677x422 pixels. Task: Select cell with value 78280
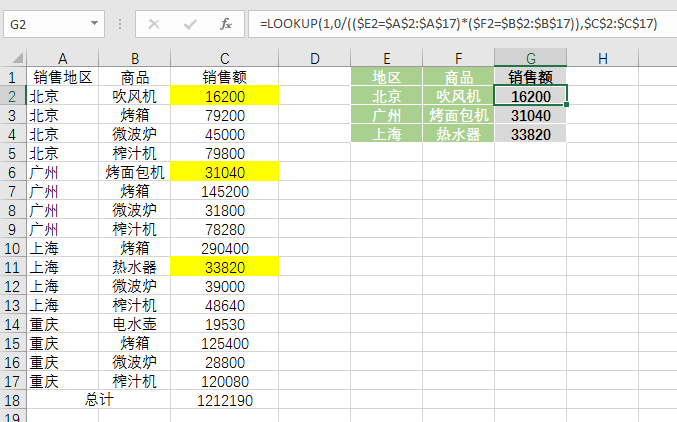click(x=225, y=229)
